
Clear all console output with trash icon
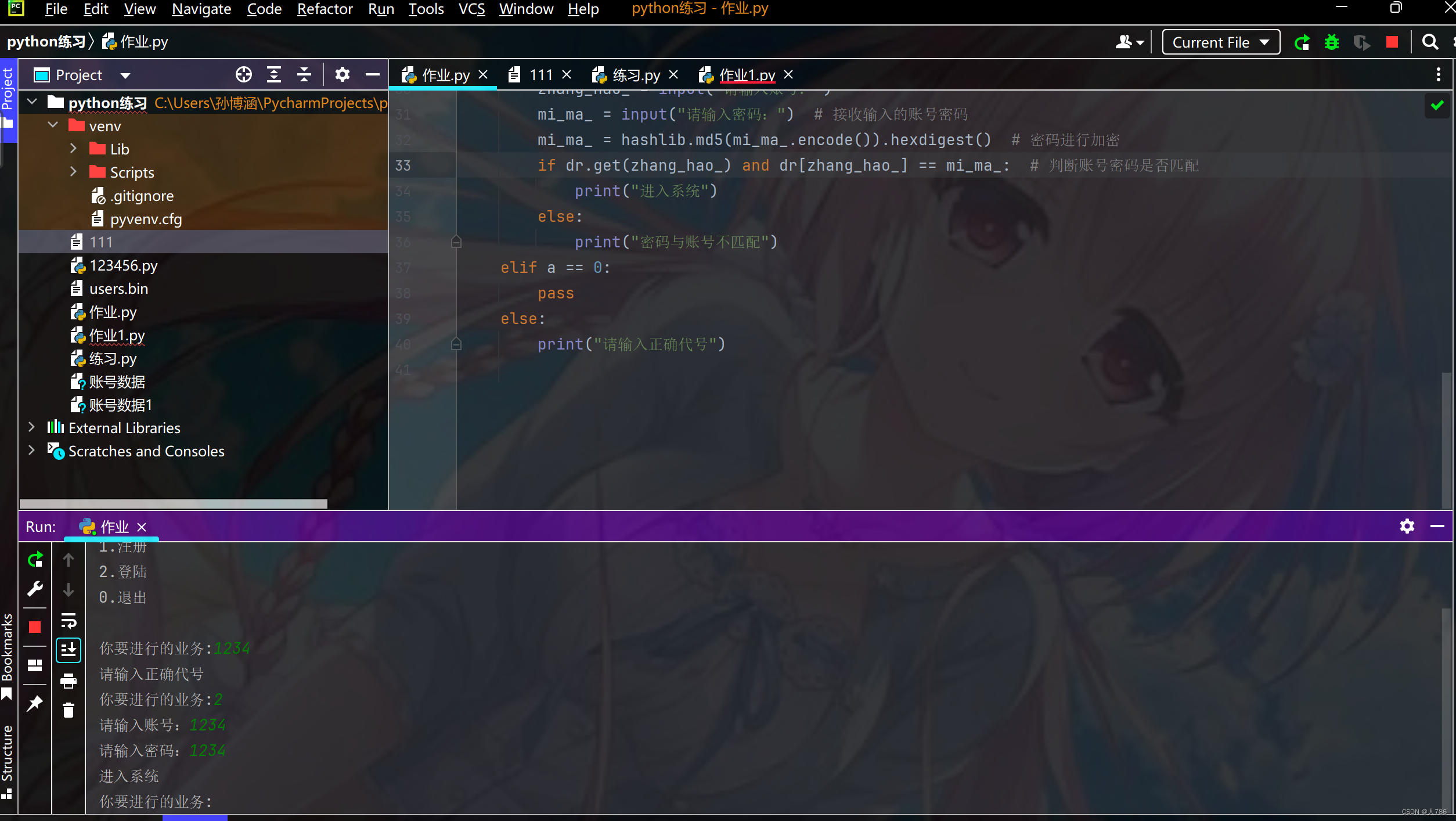pos(69,710)
